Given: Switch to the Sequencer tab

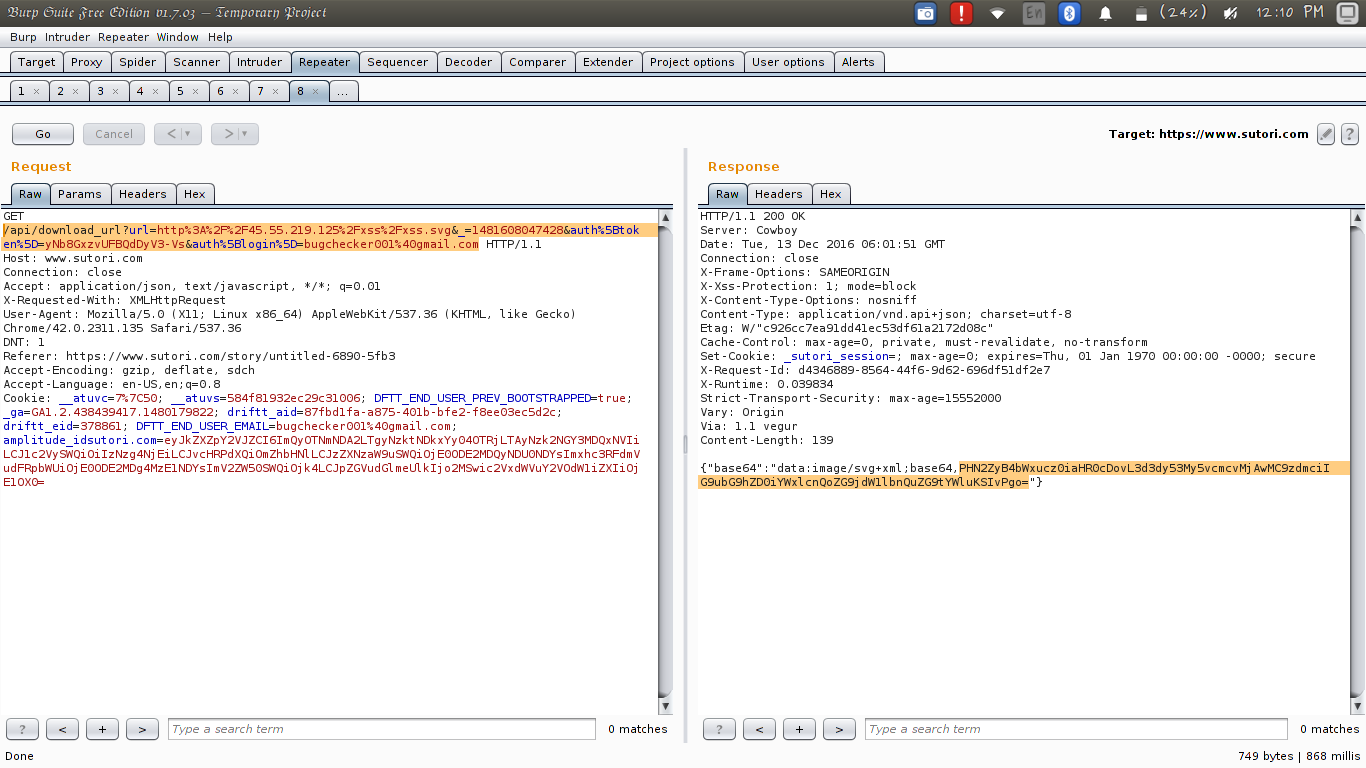Looking at the screenshot, I should pos(397,62).
